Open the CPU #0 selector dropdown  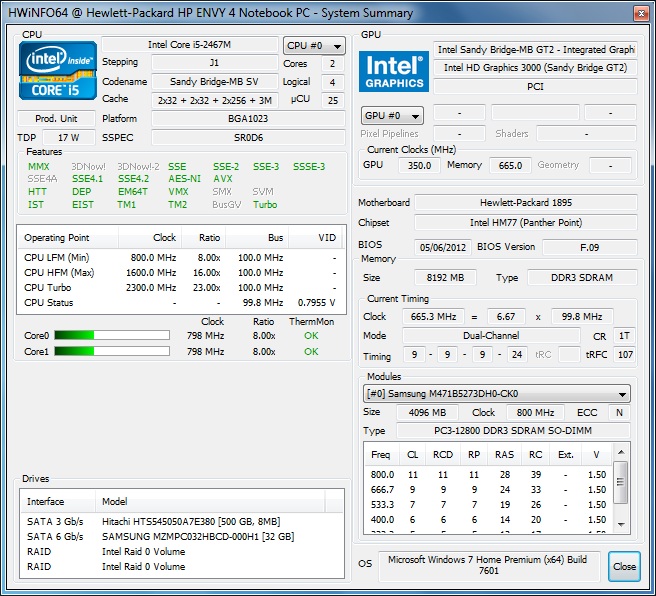314,46
